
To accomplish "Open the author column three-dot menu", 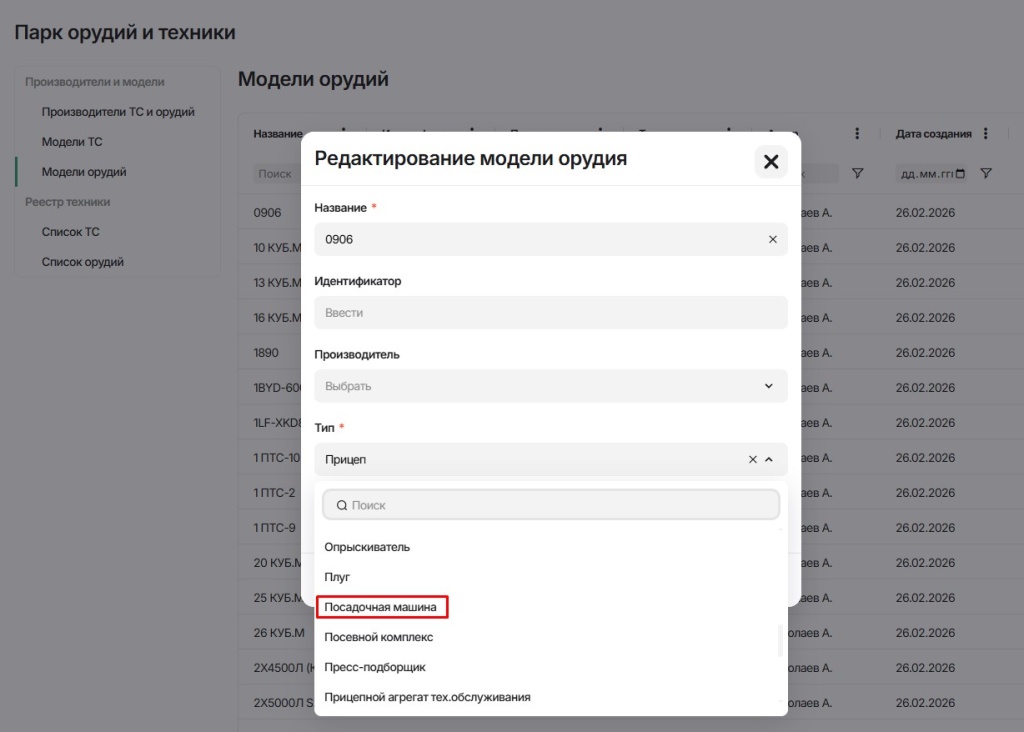I will (857, 134).
